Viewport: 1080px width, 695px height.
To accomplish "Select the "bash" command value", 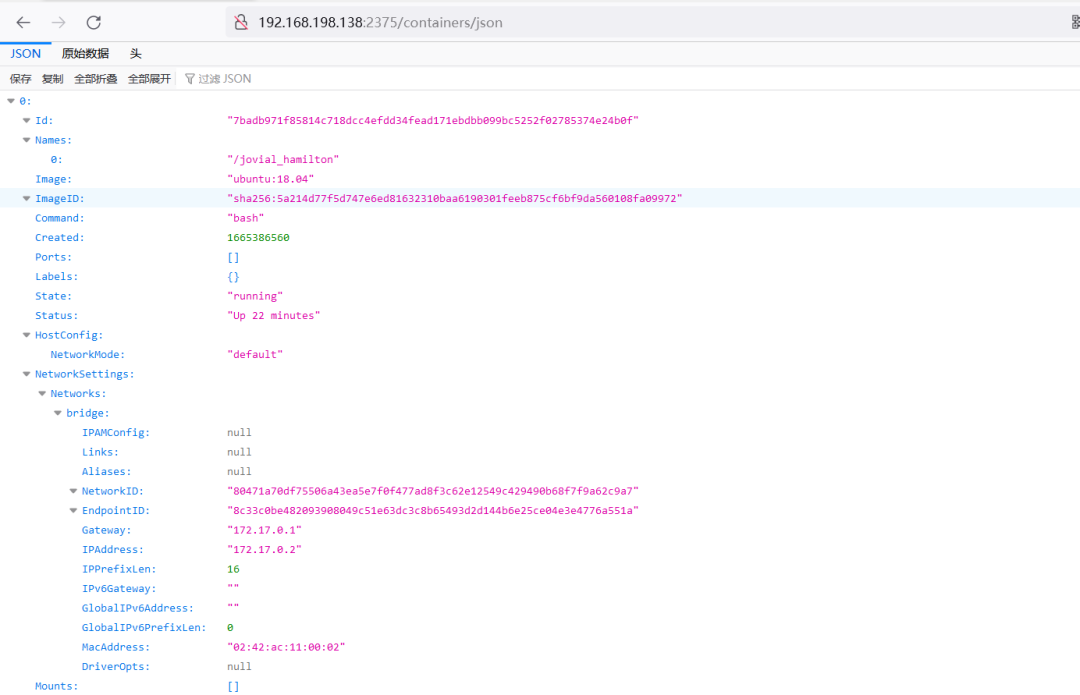I will click(x=245, y=218).
